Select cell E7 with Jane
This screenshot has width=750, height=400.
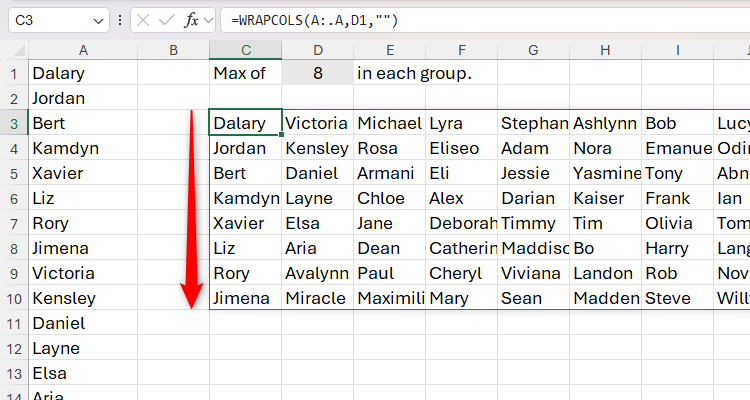pos(390,223)
